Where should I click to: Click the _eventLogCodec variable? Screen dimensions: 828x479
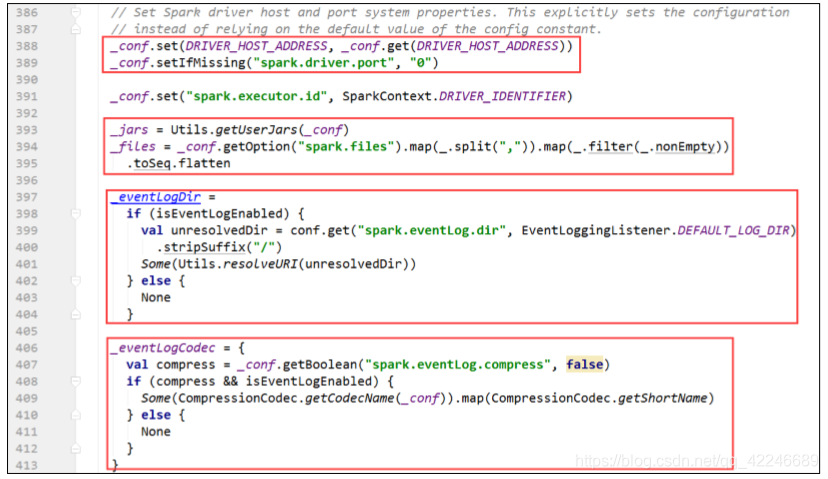163,348
